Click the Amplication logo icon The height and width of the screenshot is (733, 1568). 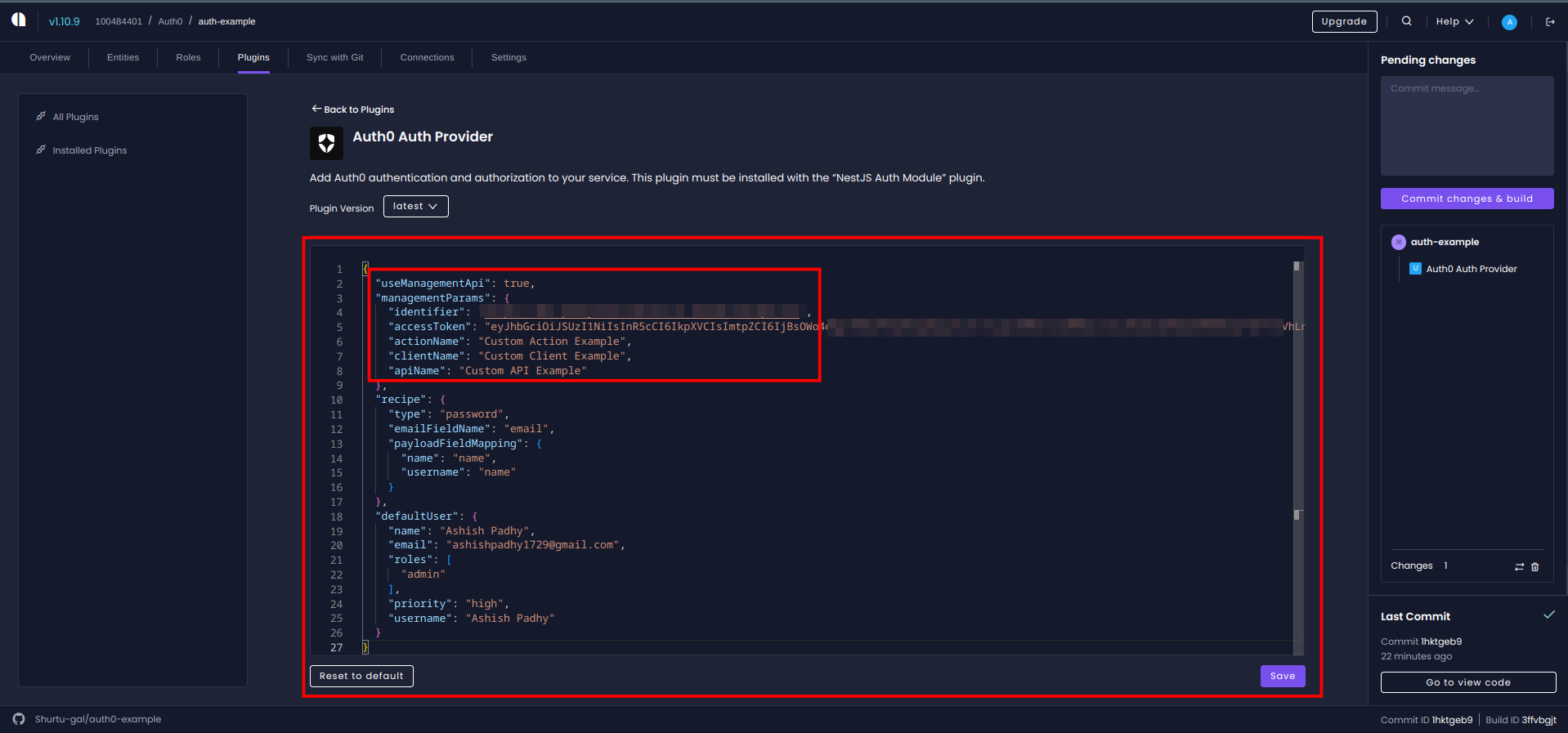19,20
